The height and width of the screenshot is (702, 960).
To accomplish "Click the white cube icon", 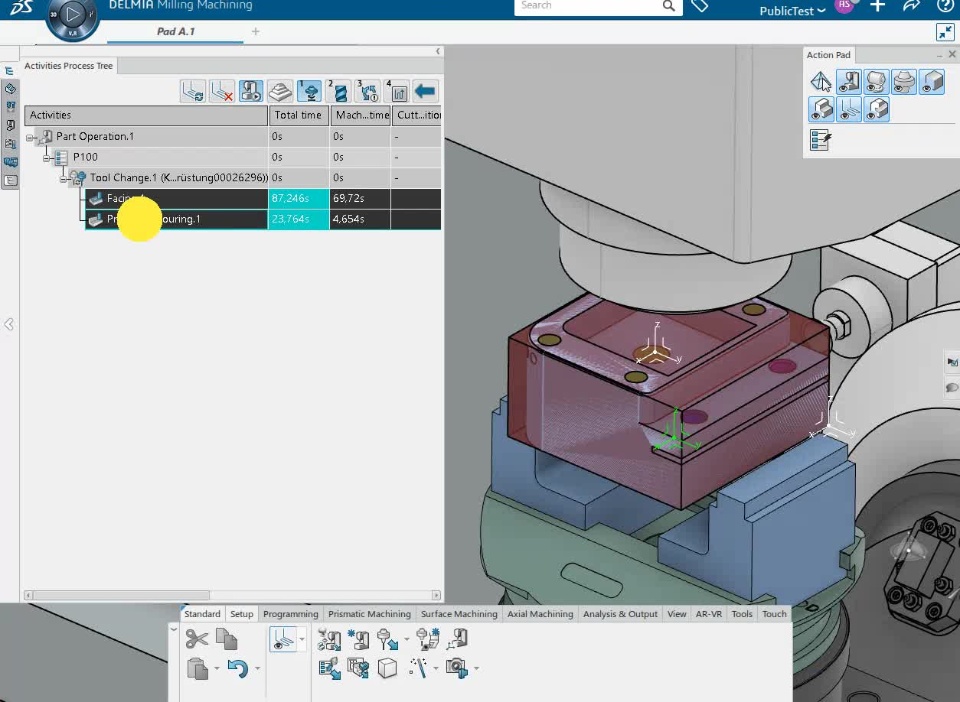I will (387, 668).
